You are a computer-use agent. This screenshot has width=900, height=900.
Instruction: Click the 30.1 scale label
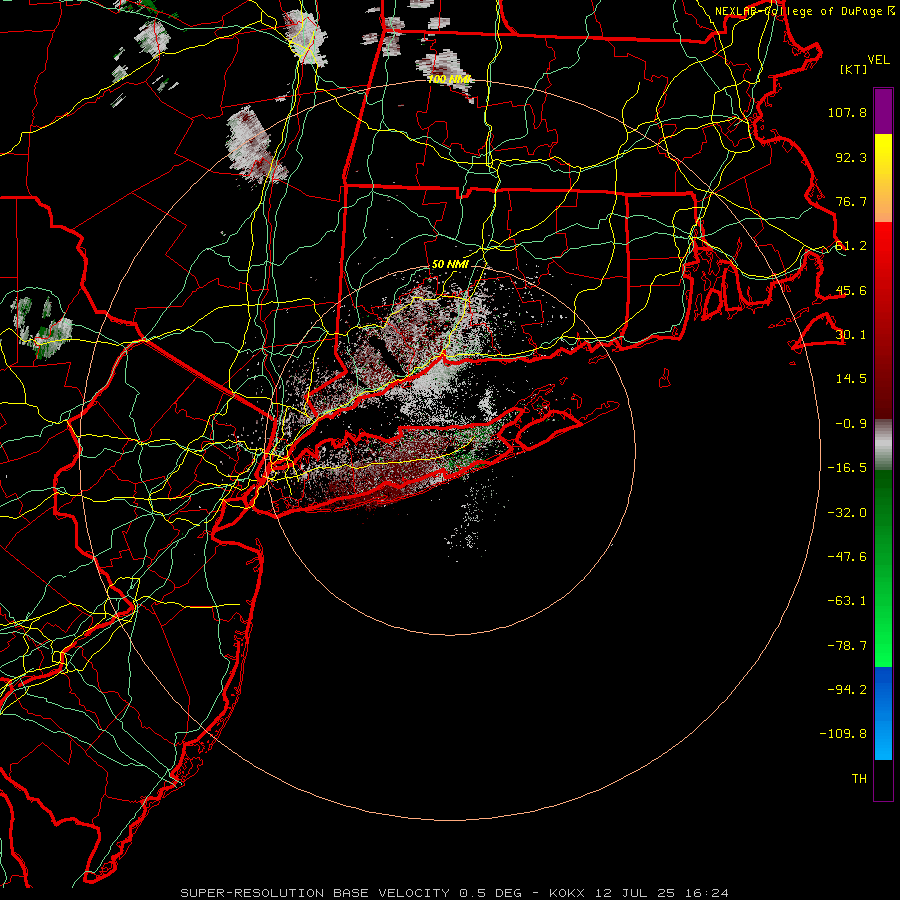click(x=851, y=335)
